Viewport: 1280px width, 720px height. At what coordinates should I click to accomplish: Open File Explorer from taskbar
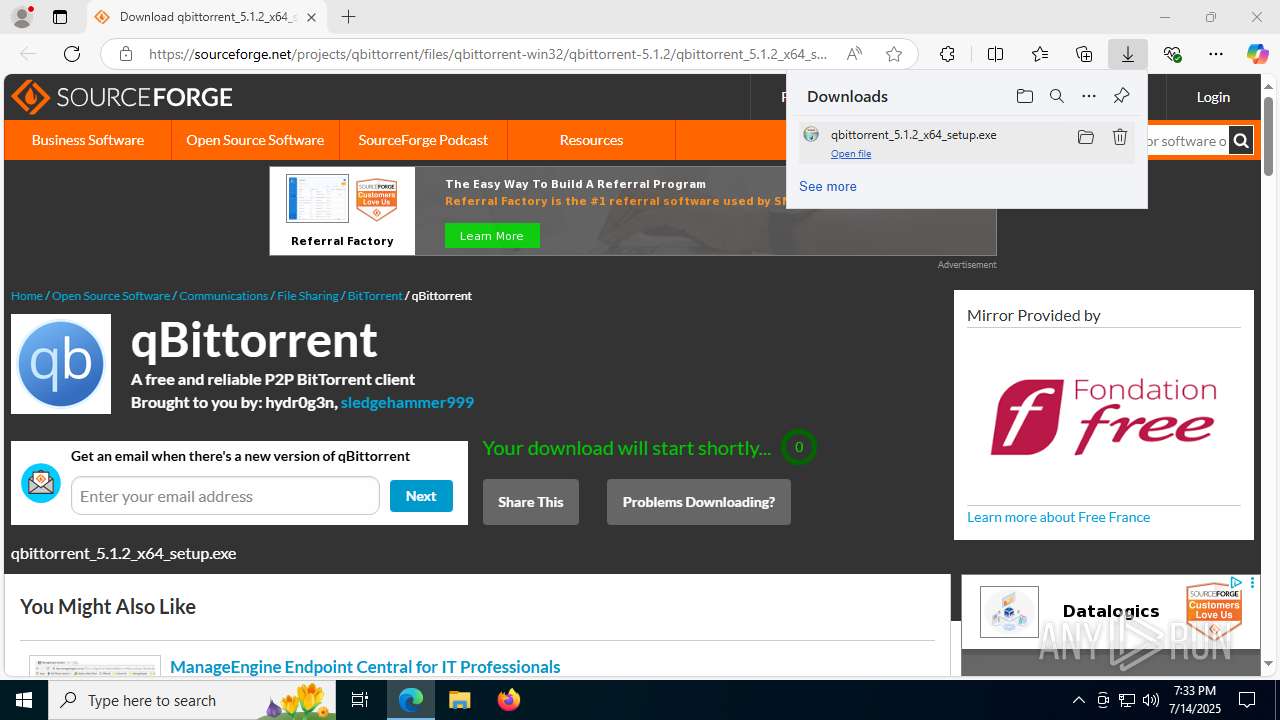pyautogui.click(x=459, y=700)
